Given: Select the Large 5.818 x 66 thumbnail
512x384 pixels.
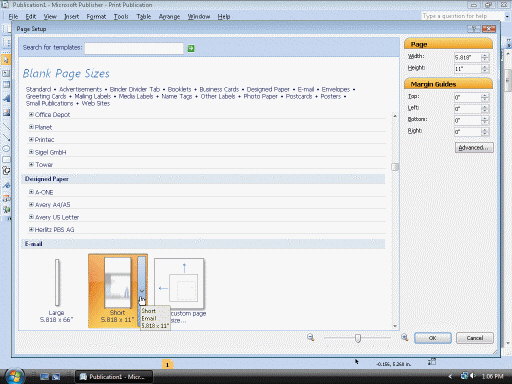Looking at the screenshot, I should (57, 291).
